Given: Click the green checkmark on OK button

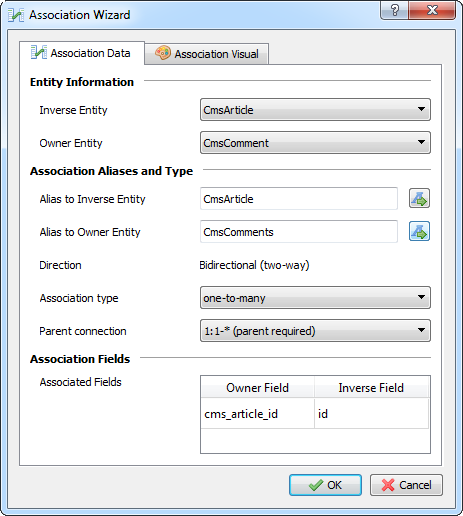Looking at the screenshot, I should click(316, 485).
